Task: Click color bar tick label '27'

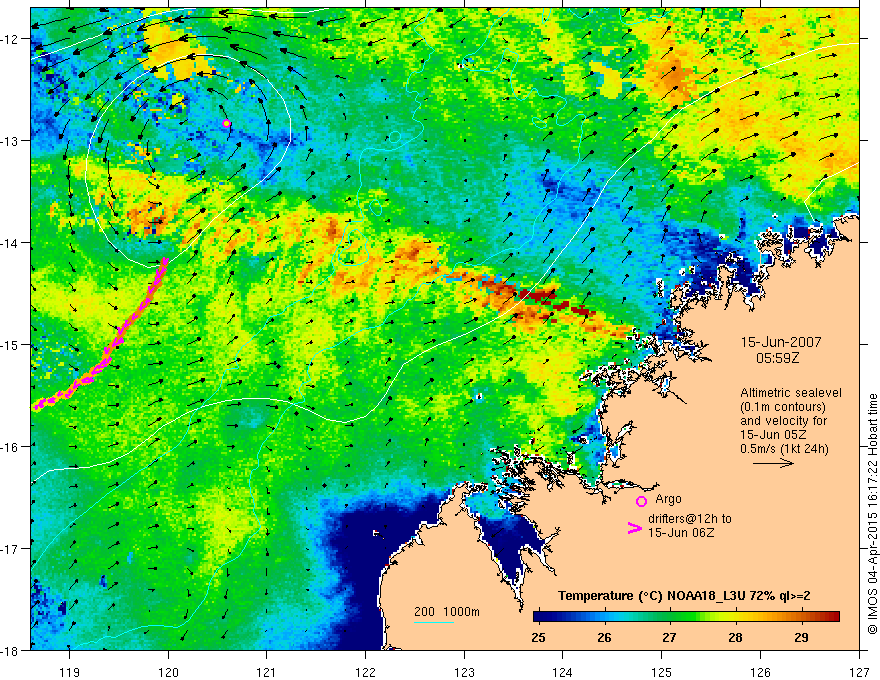Action: (x=669, y=638)
